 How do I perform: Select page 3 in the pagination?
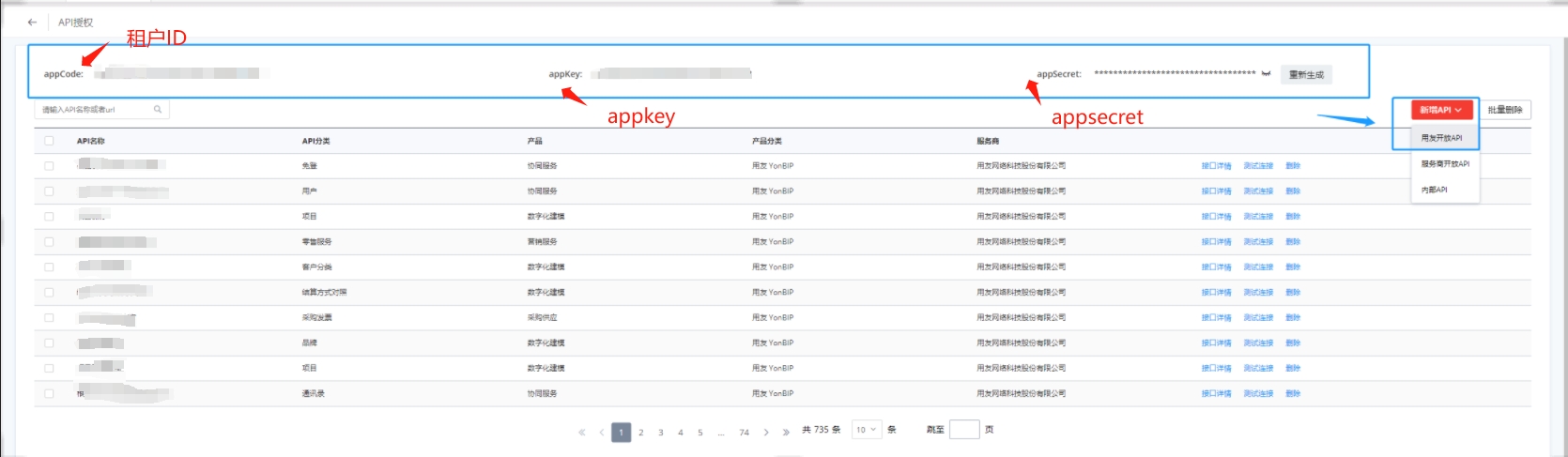(661, 433)
